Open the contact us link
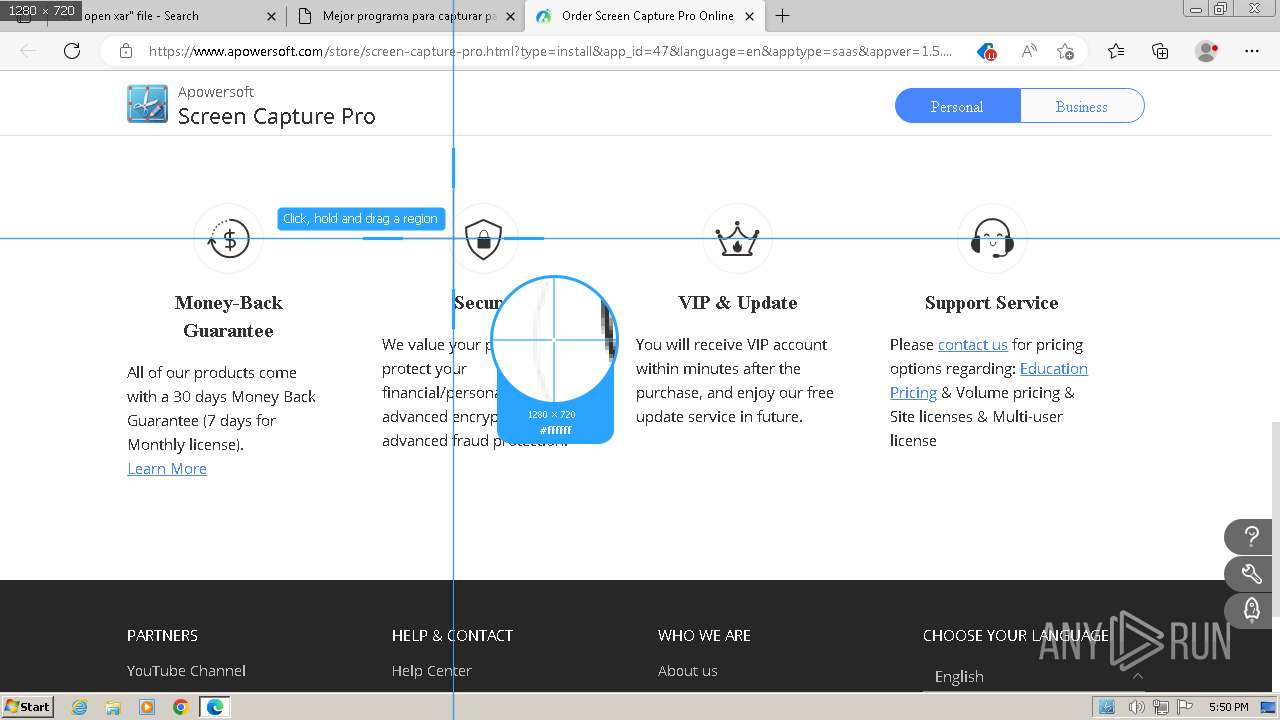 (x=972, y=344)
